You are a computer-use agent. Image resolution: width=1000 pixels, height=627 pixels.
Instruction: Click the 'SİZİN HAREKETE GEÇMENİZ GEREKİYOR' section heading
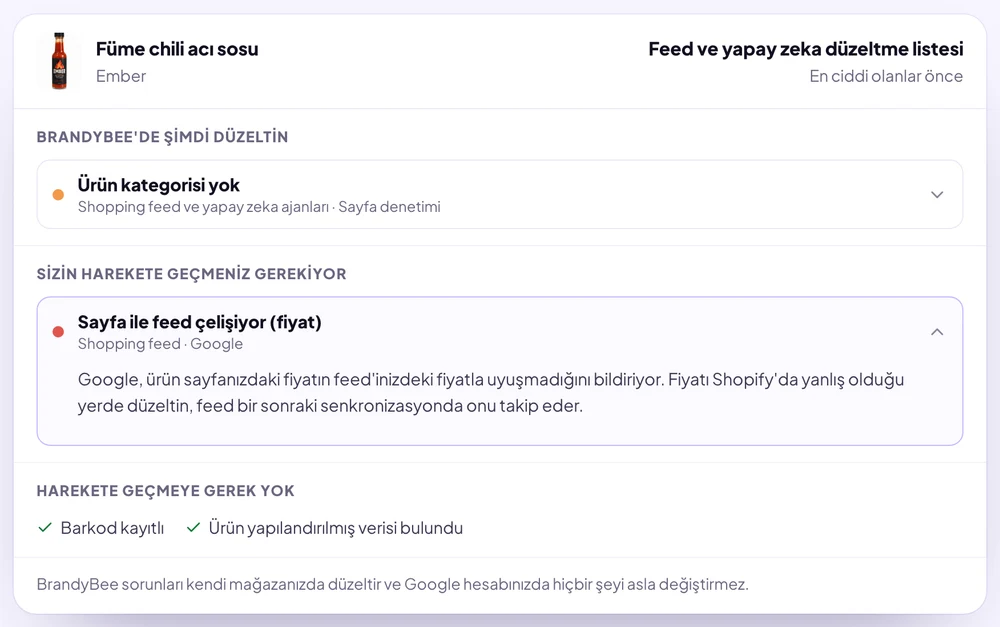pos(191,274)
